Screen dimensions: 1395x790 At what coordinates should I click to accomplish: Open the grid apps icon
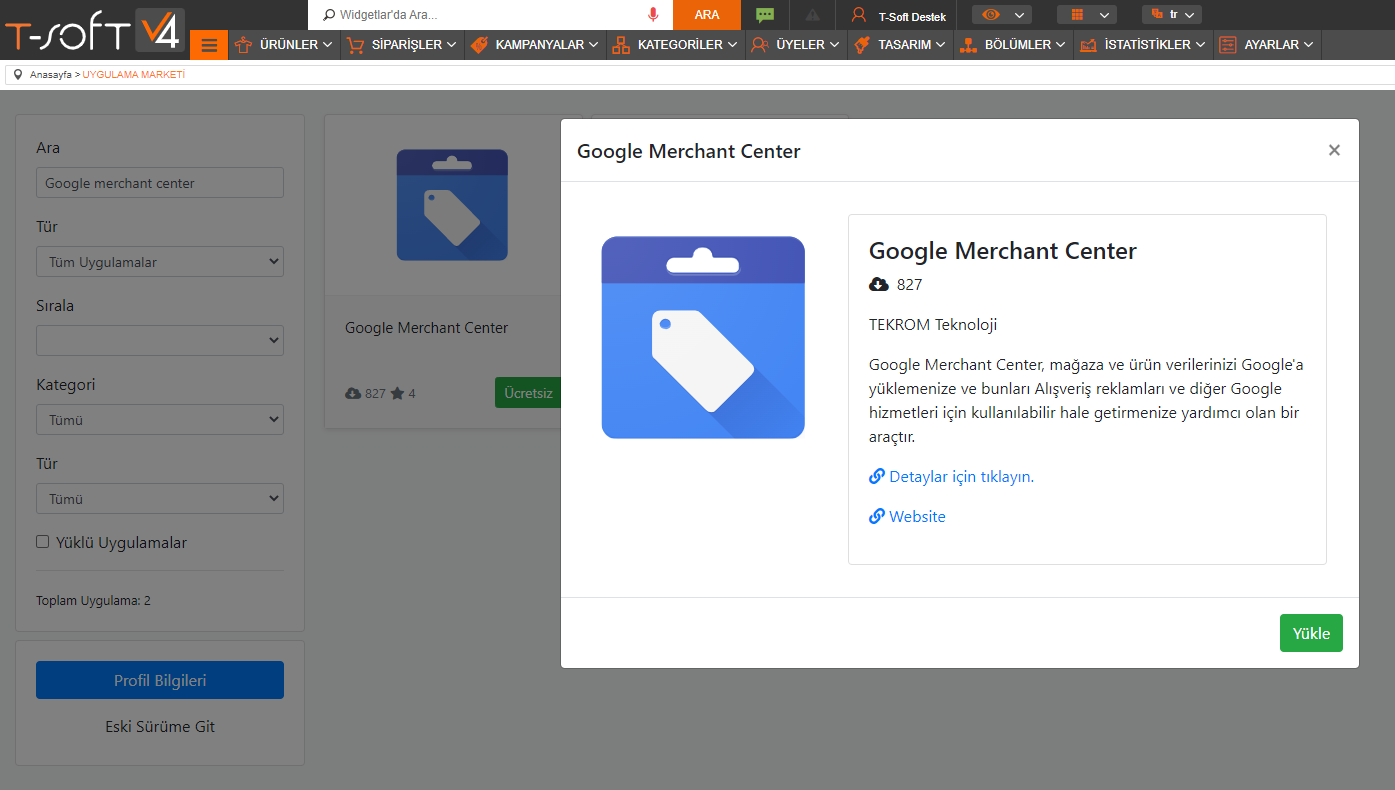[1077, 14]
